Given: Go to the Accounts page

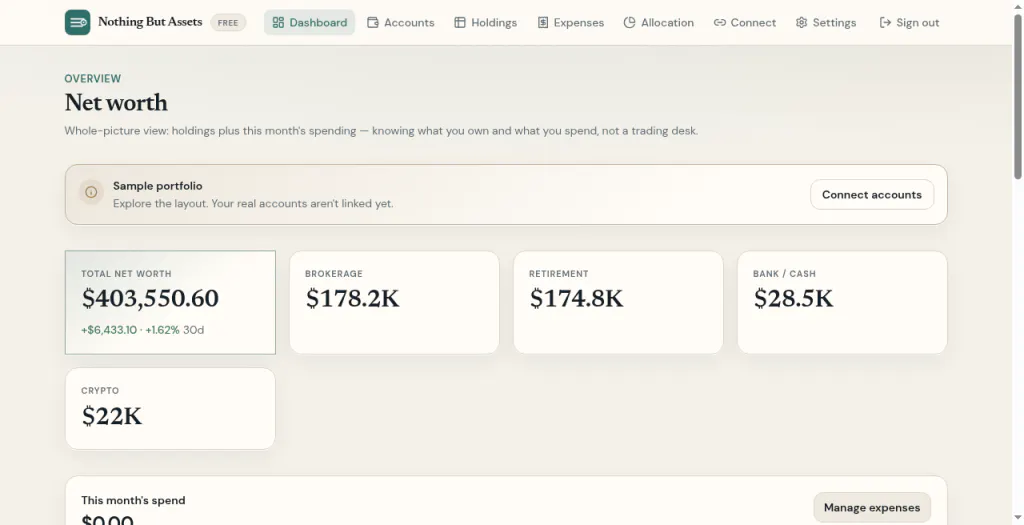Looking at the screenshot, I should (400, 22).
